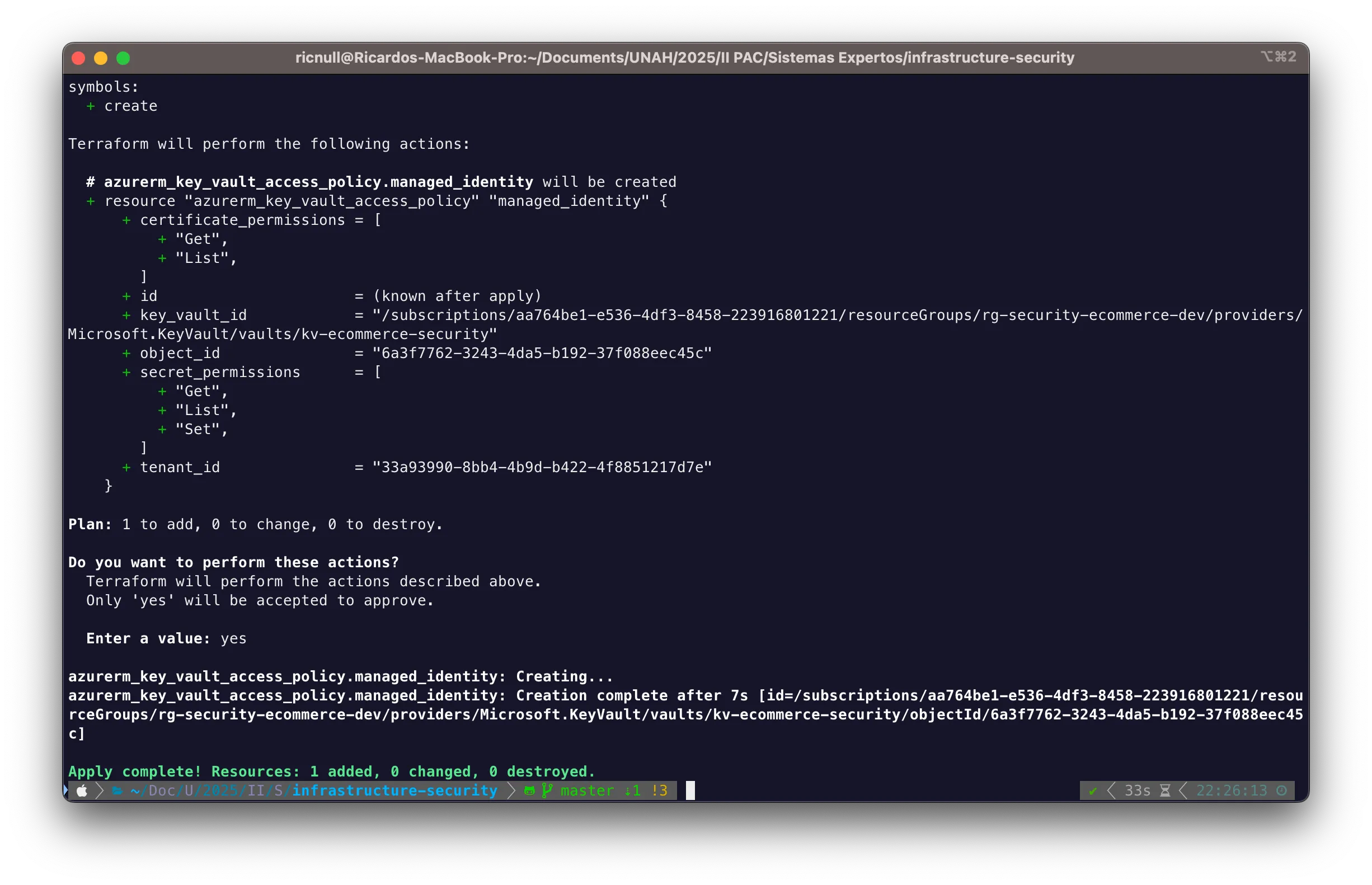Click the clock icon beside 22:26:13
The width and height of the screenshot is (1372, 885).
[x=1281, y=791]
